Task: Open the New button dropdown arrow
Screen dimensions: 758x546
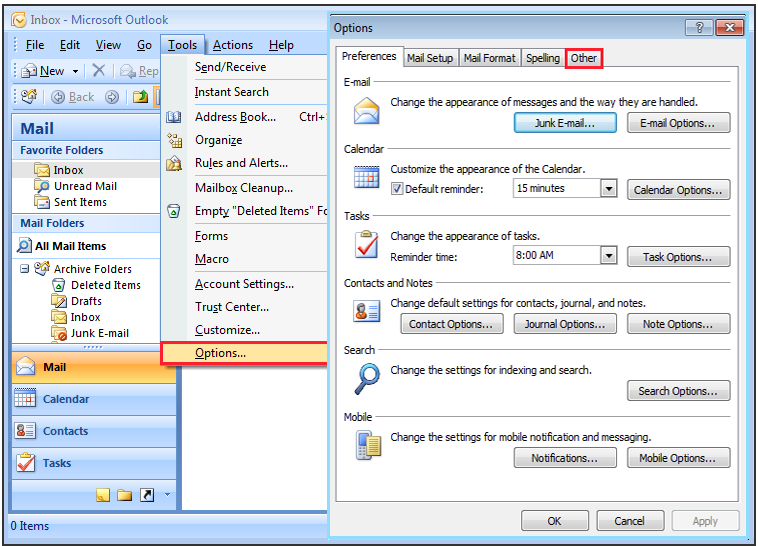Action: pos(75,71)
